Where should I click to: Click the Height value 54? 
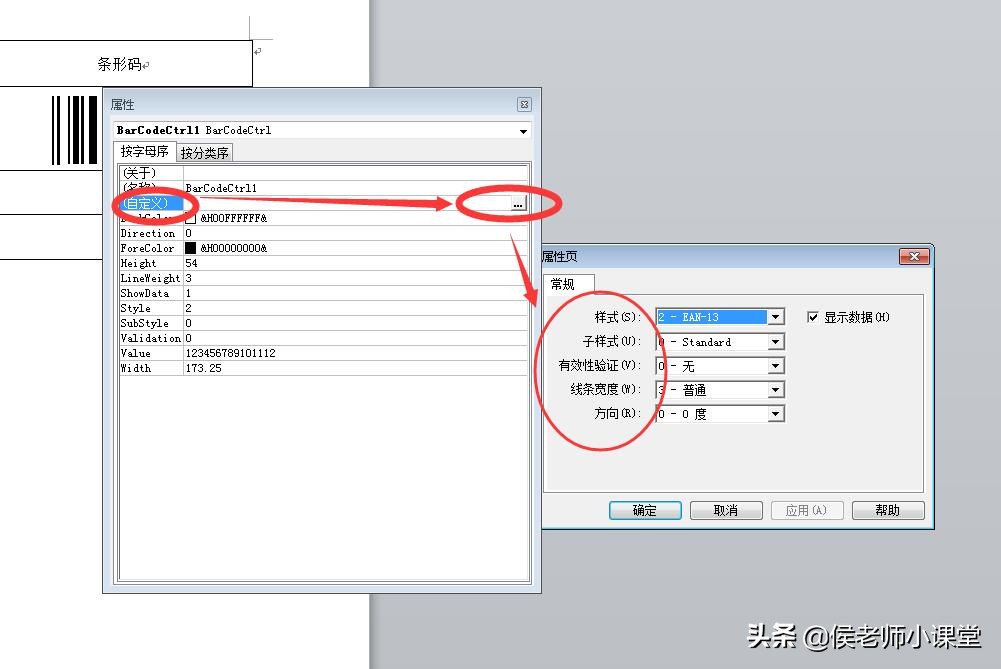(355, 264)
